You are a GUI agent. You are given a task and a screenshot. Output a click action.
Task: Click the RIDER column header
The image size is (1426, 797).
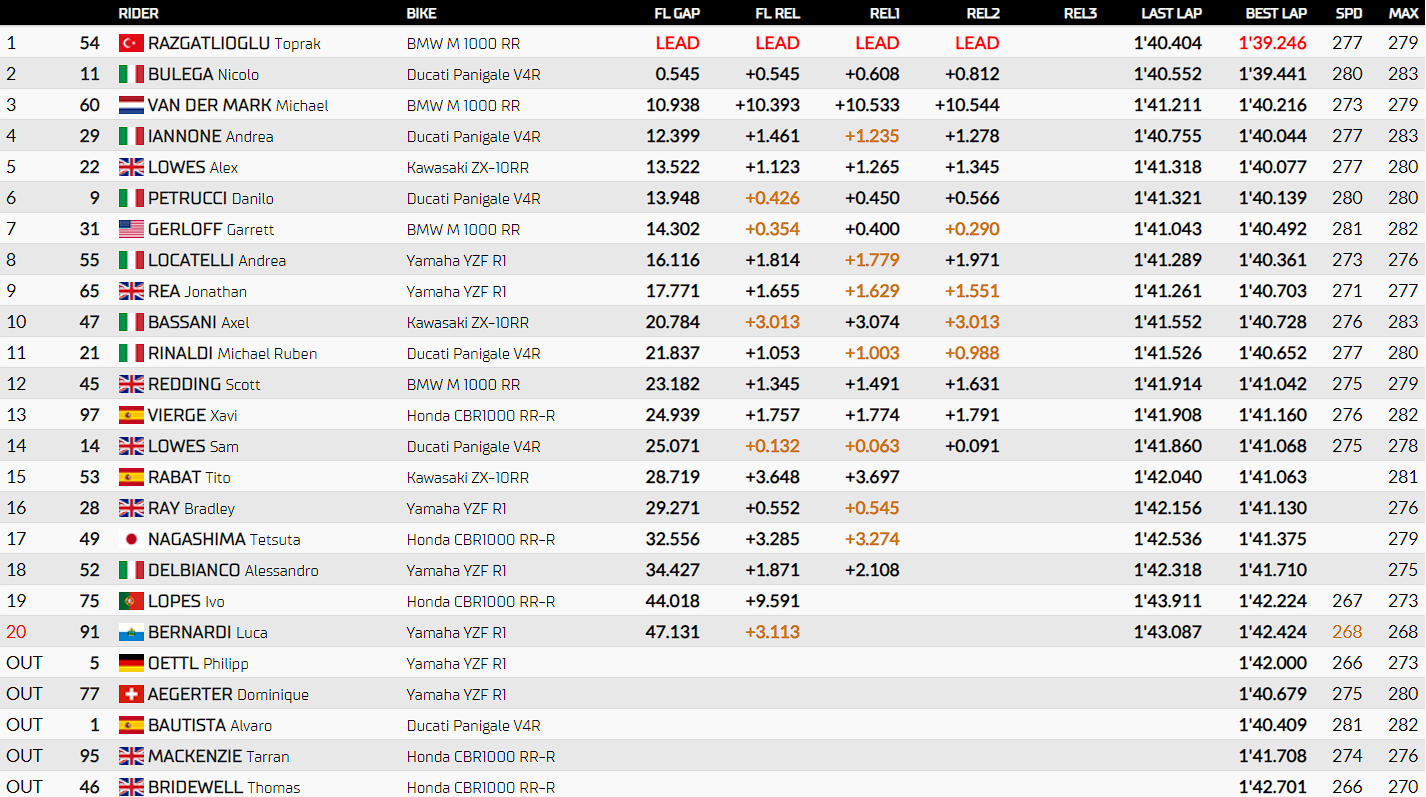(138, 13)
